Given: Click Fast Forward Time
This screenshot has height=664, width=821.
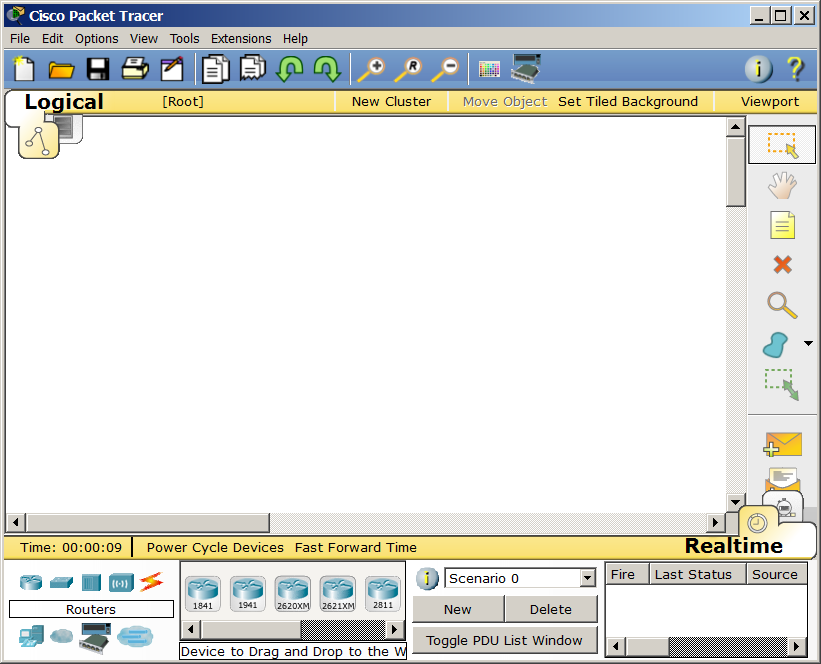Looking at the screenshot, I should pos(356,548).
